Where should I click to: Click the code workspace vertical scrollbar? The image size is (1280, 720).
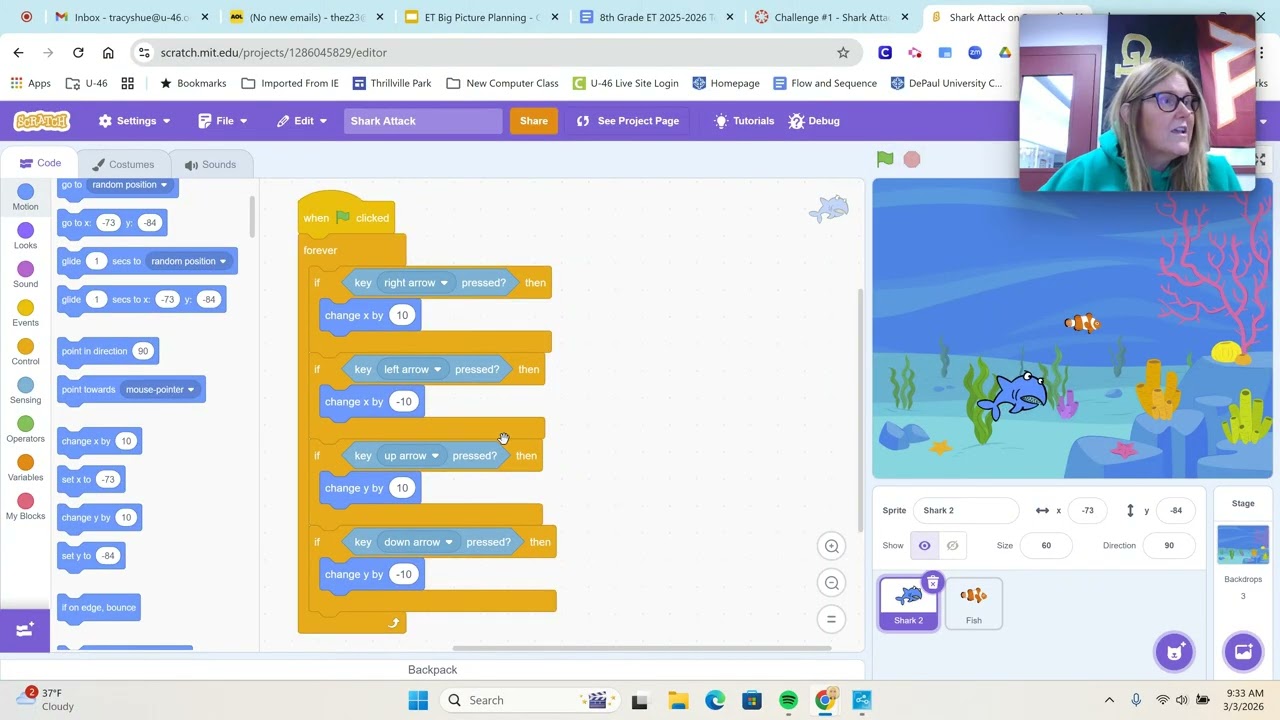coord(859,410)
